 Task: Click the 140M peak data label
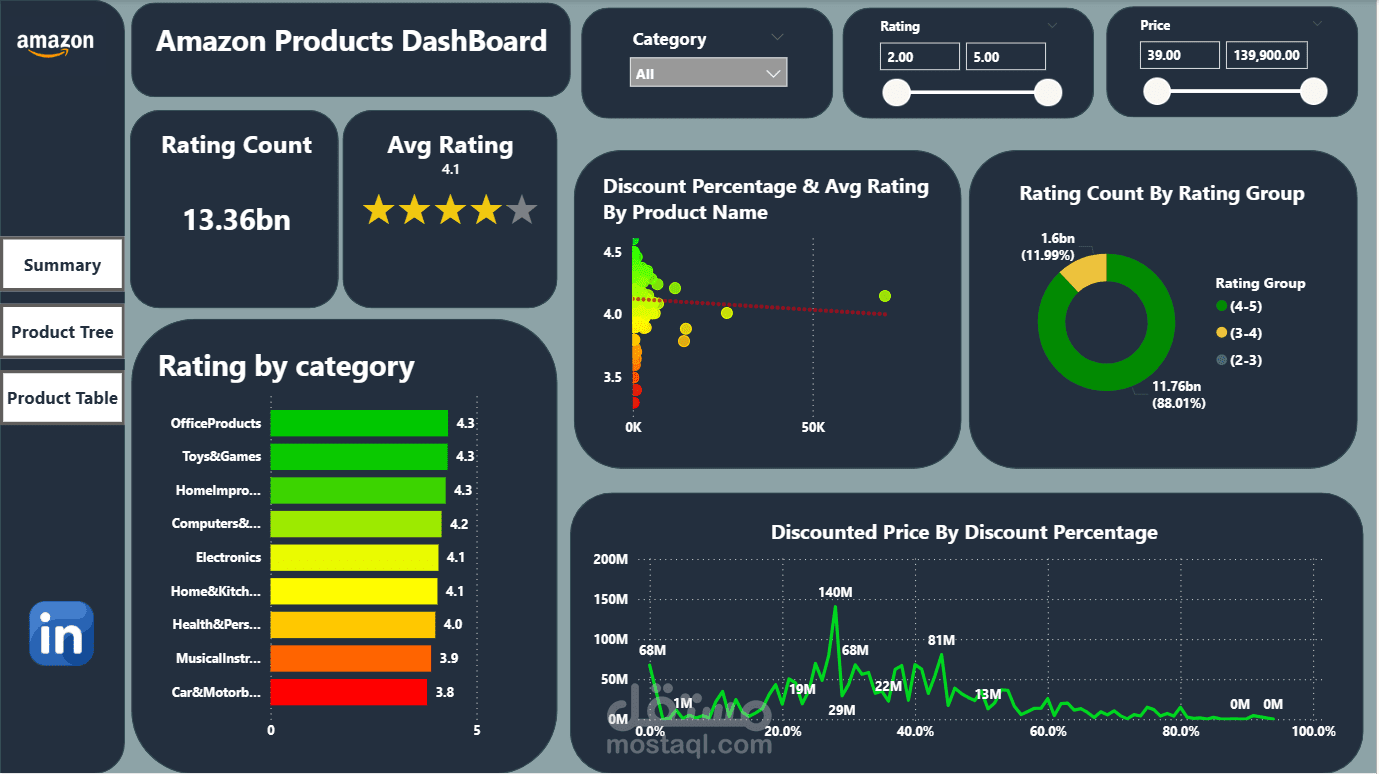coord(835,592)
